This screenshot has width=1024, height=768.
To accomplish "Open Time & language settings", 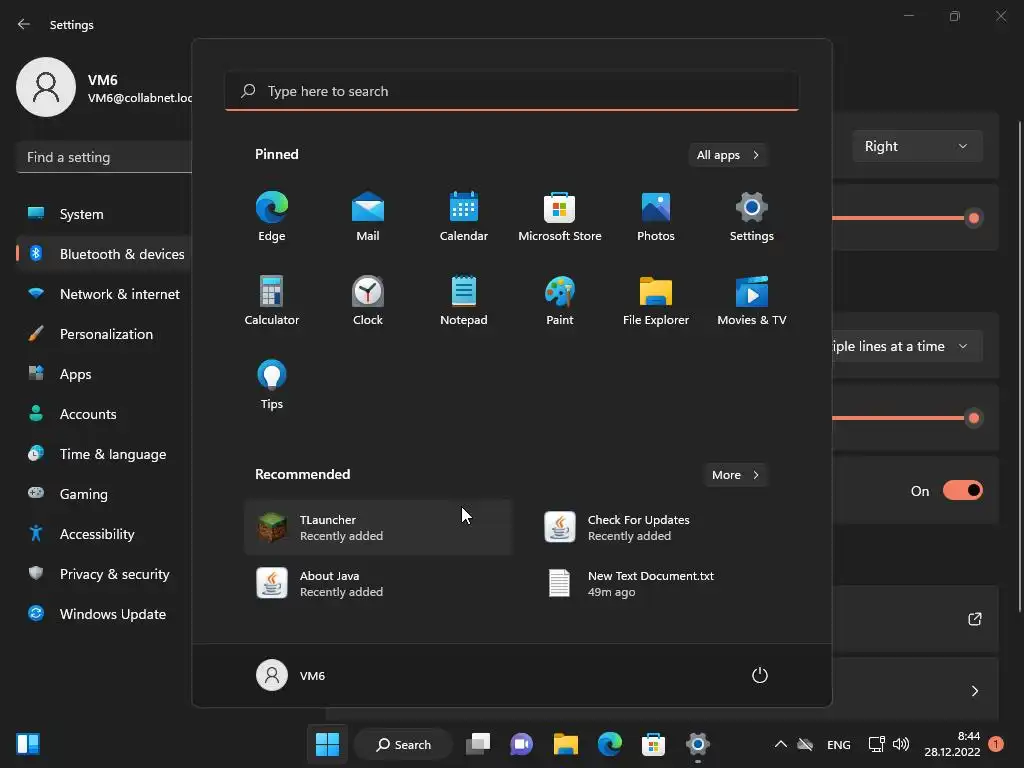I will click(104, 454).
